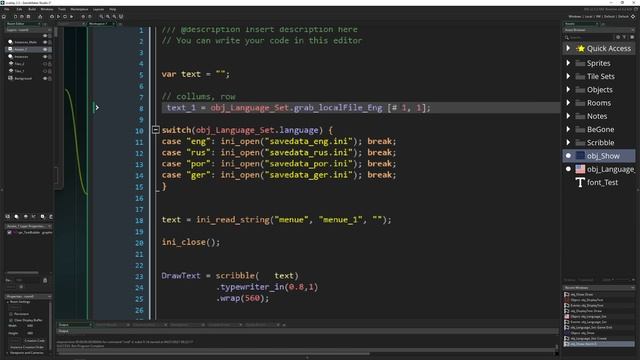Click the Quick Access star icon
Screen dimensions: 640x360
tap(580, 48)
